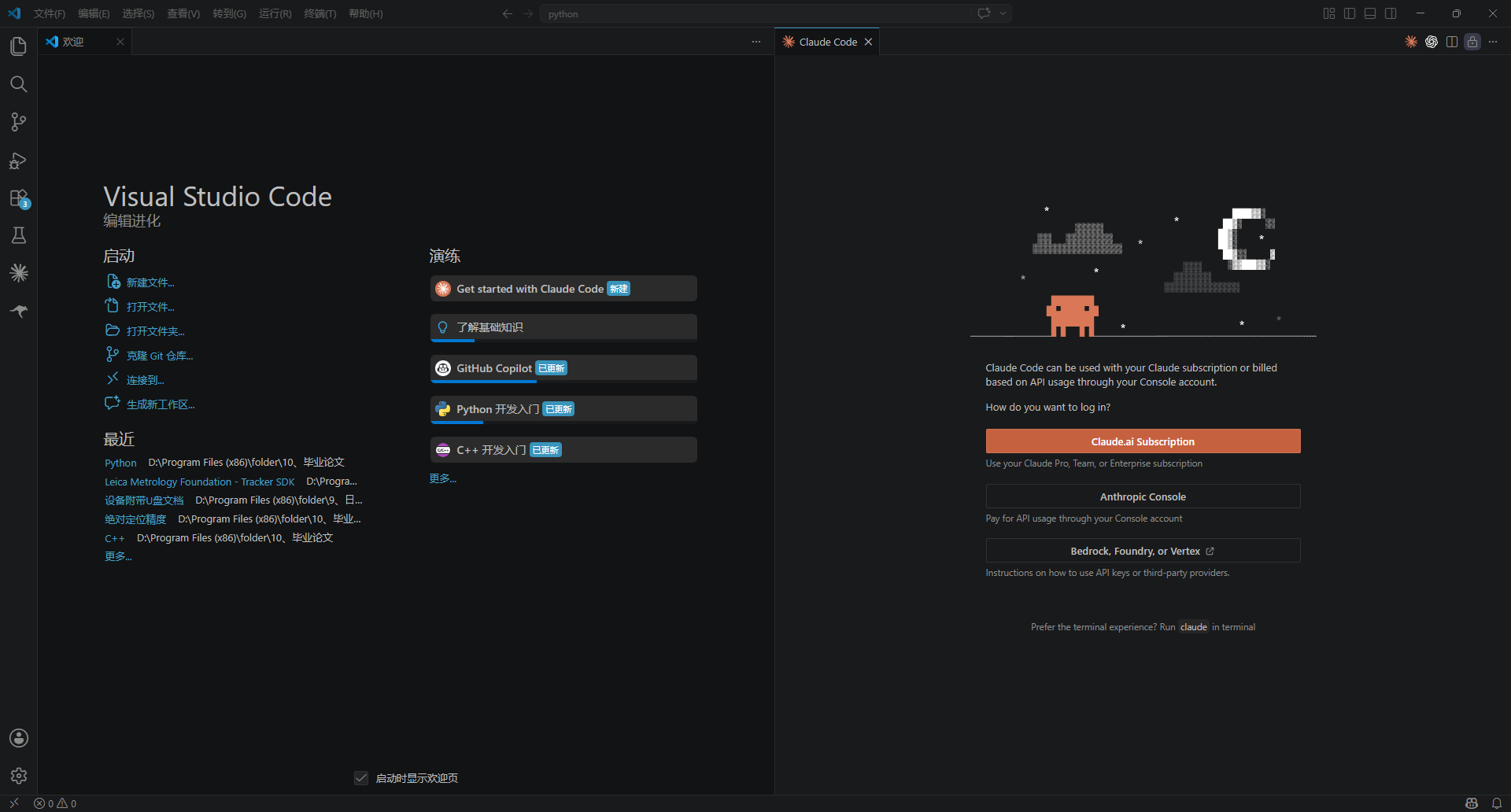Open the Testing flask view

(x=19, y=235)
